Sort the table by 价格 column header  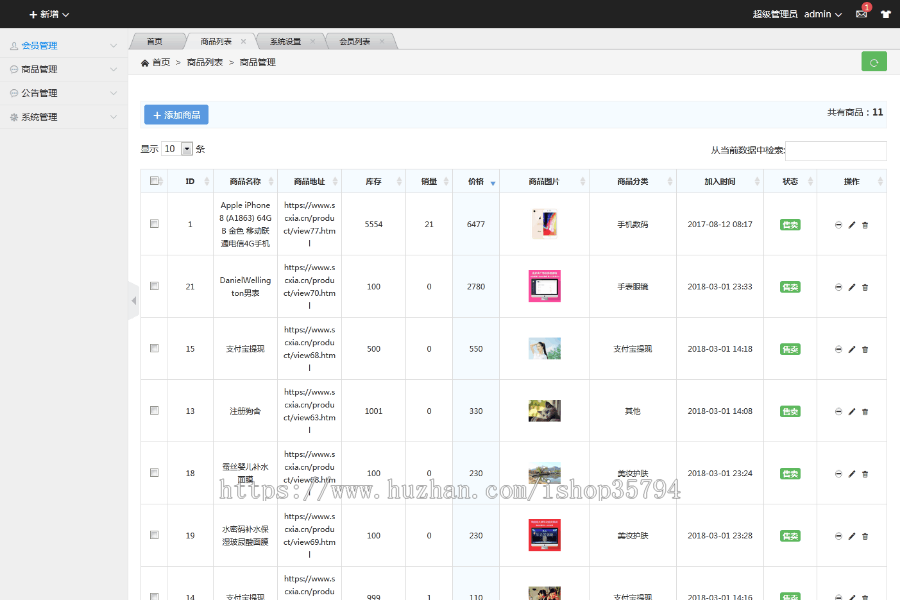475,182
